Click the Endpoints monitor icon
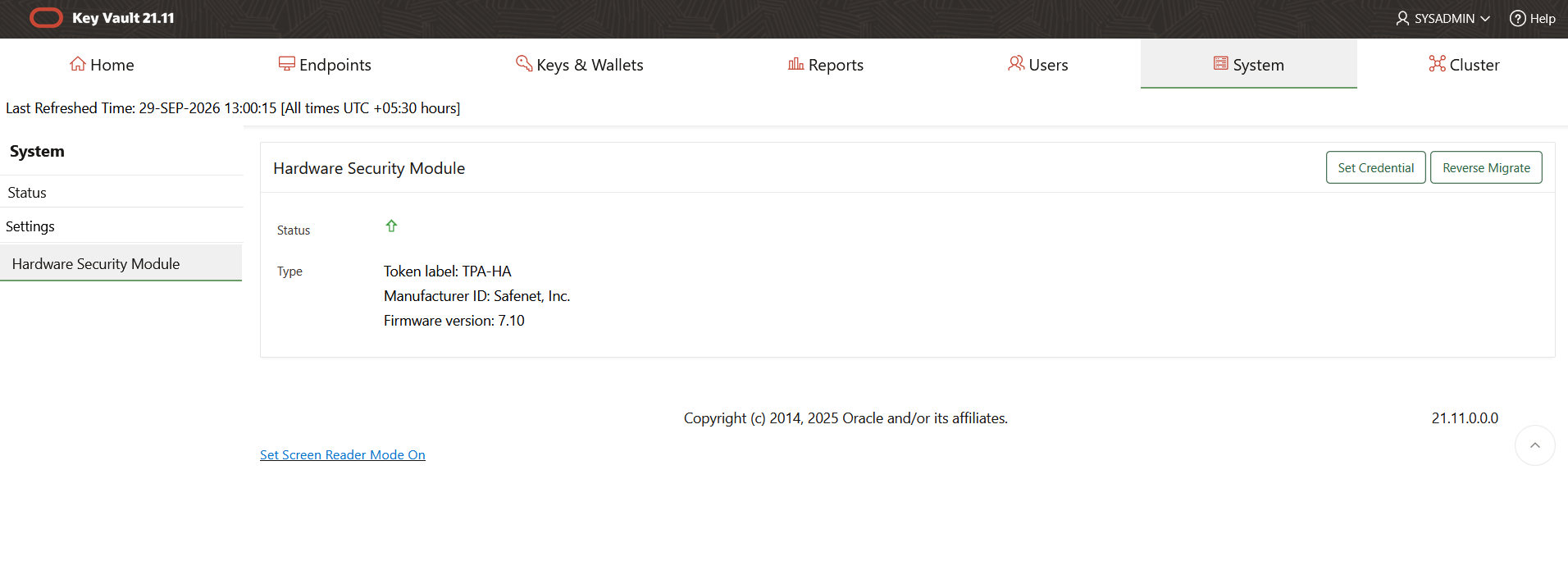1568x584 pixels. (x=286, y=64)
